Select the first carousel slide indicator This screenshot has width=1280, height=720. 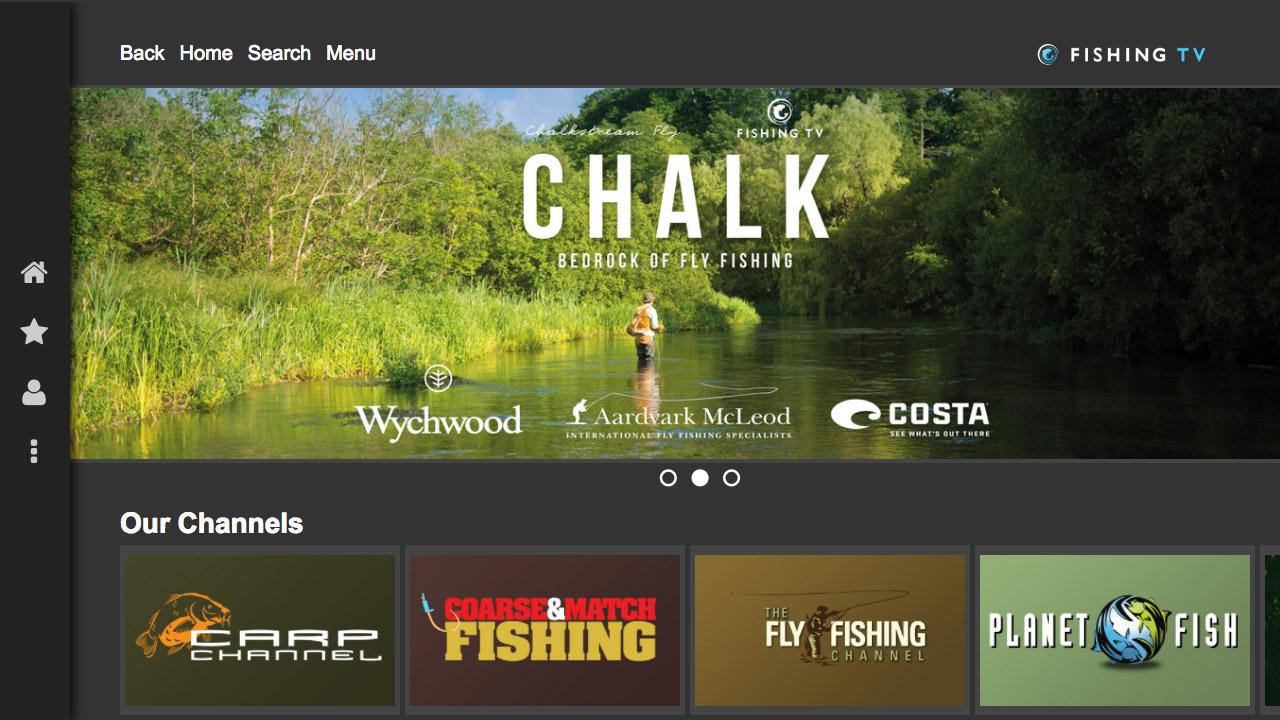point(668,478)
